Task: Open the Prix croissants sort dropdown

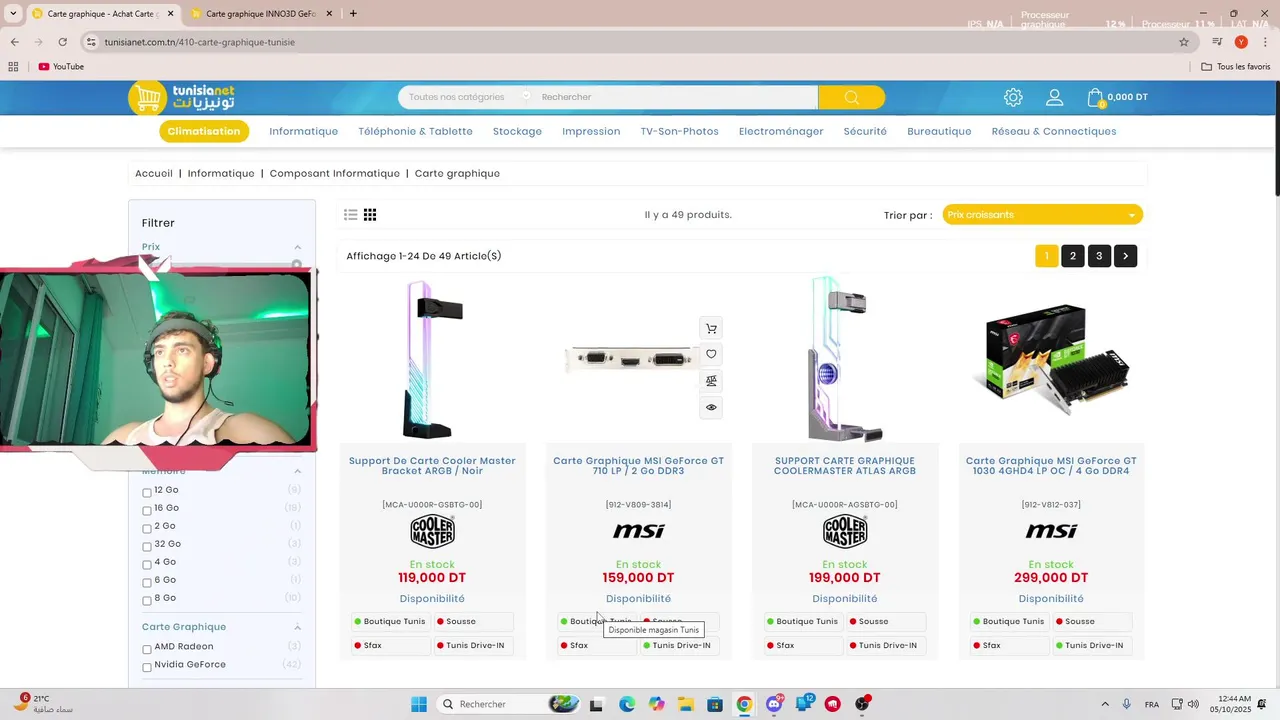Action: [x=1042, y=215]
